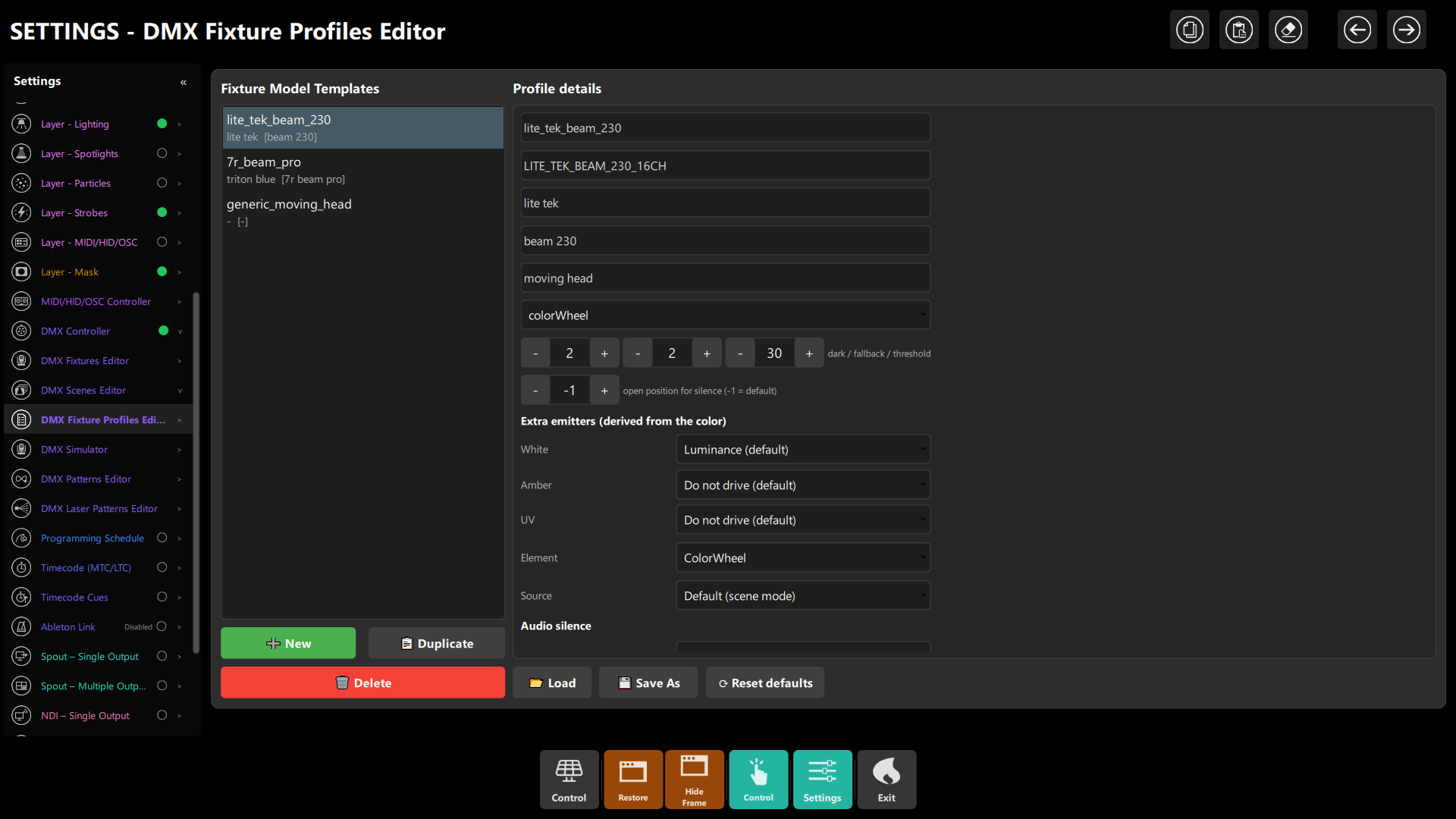1456x819 pixels.
Task: Enable the Layer - Particles toggle
Action: 162,183
